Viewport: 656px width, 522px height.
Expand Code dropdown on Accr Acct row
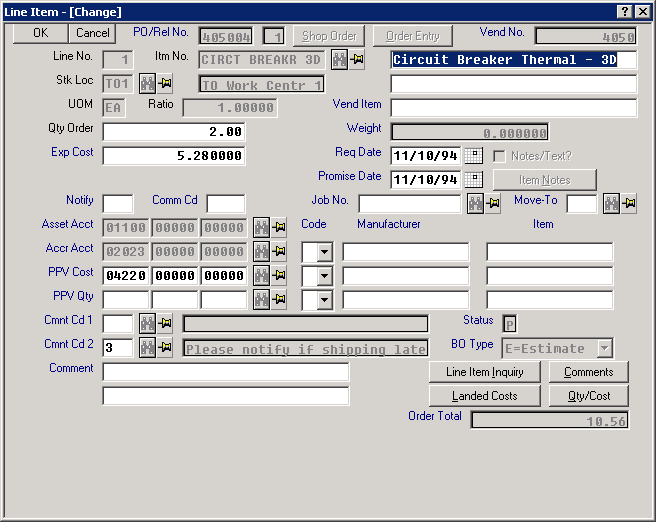(325, 252)
